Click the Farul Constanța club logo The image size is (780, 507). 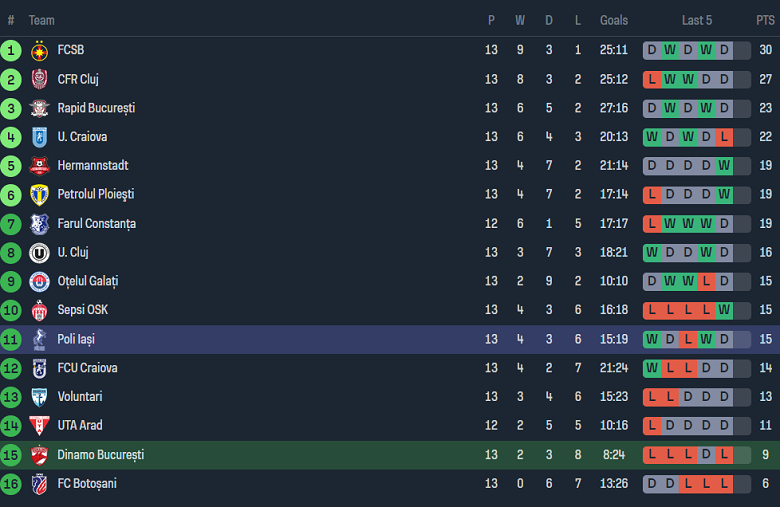click(39, 224)
